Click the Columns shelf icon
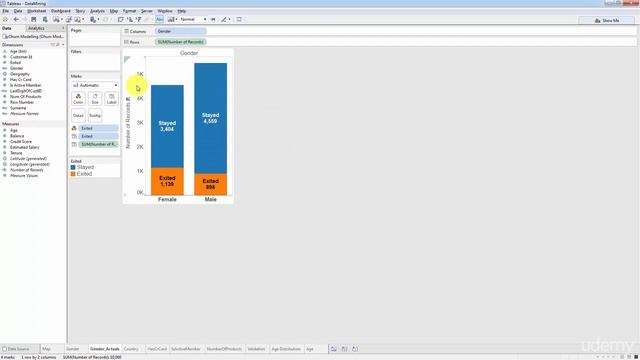This screenshot has width=640, height=360. pyautogui.click(x=127, y=31)
